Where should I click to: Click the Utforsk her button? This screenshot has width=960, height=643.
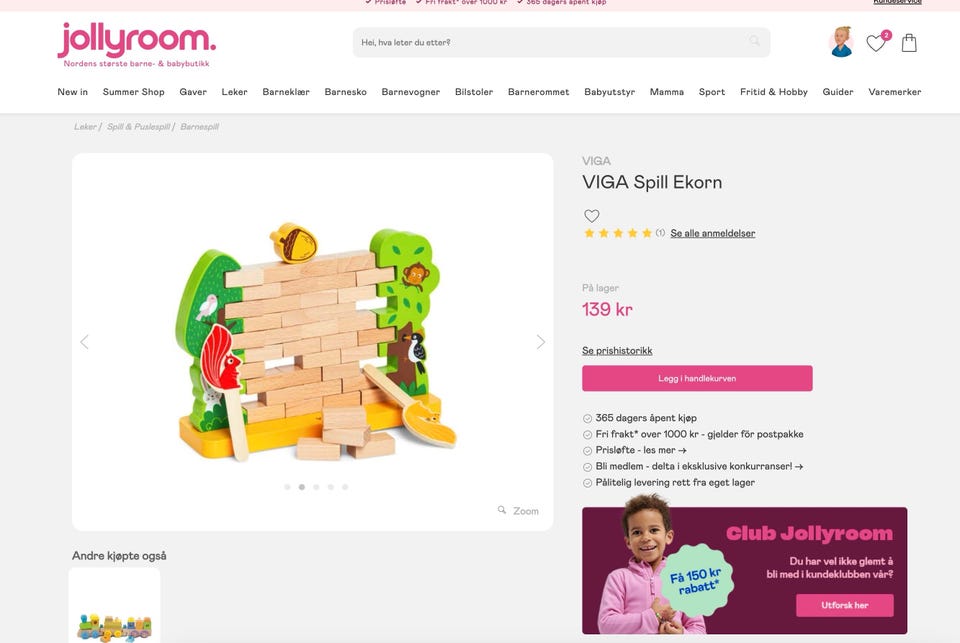click(x=844, y=605)
